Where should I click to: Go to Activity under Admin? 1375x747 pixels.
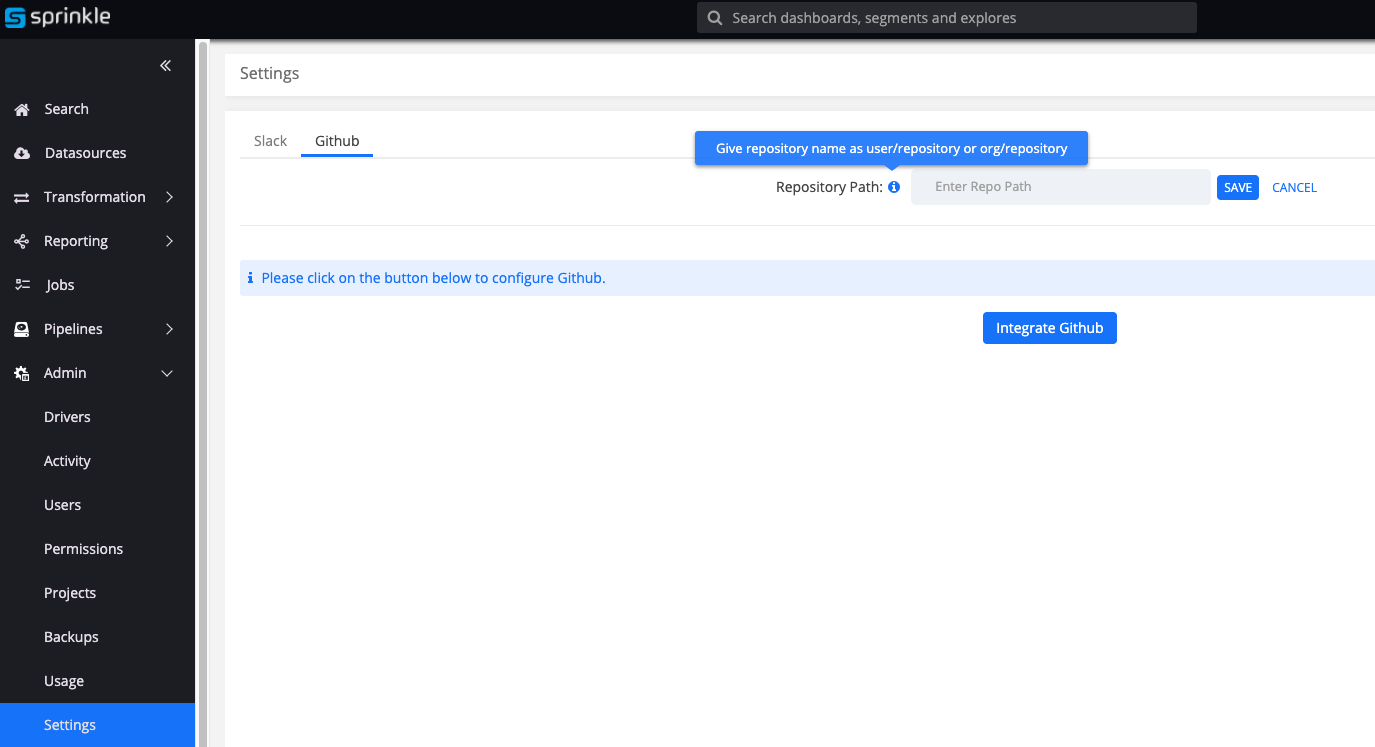[67, 461]
